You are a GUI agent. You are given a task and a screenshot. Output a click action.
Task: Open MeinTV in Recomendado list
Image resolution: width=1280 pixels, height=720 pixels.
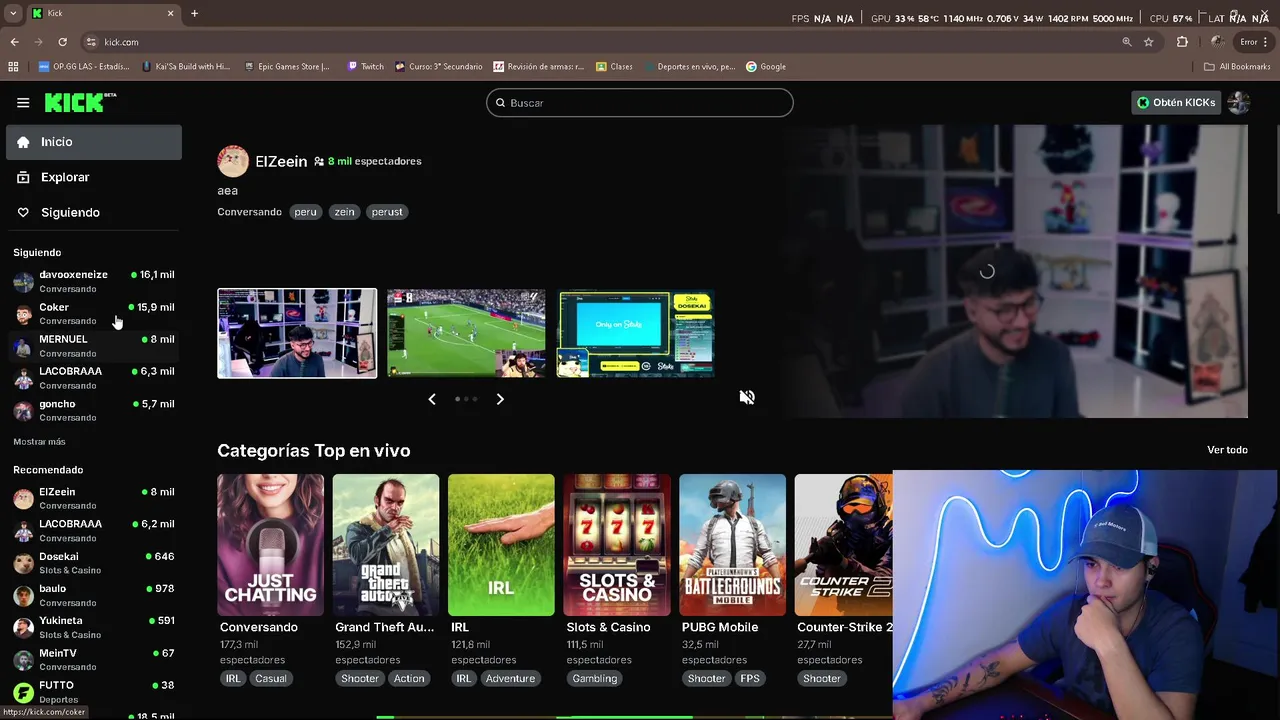point(94,659)
